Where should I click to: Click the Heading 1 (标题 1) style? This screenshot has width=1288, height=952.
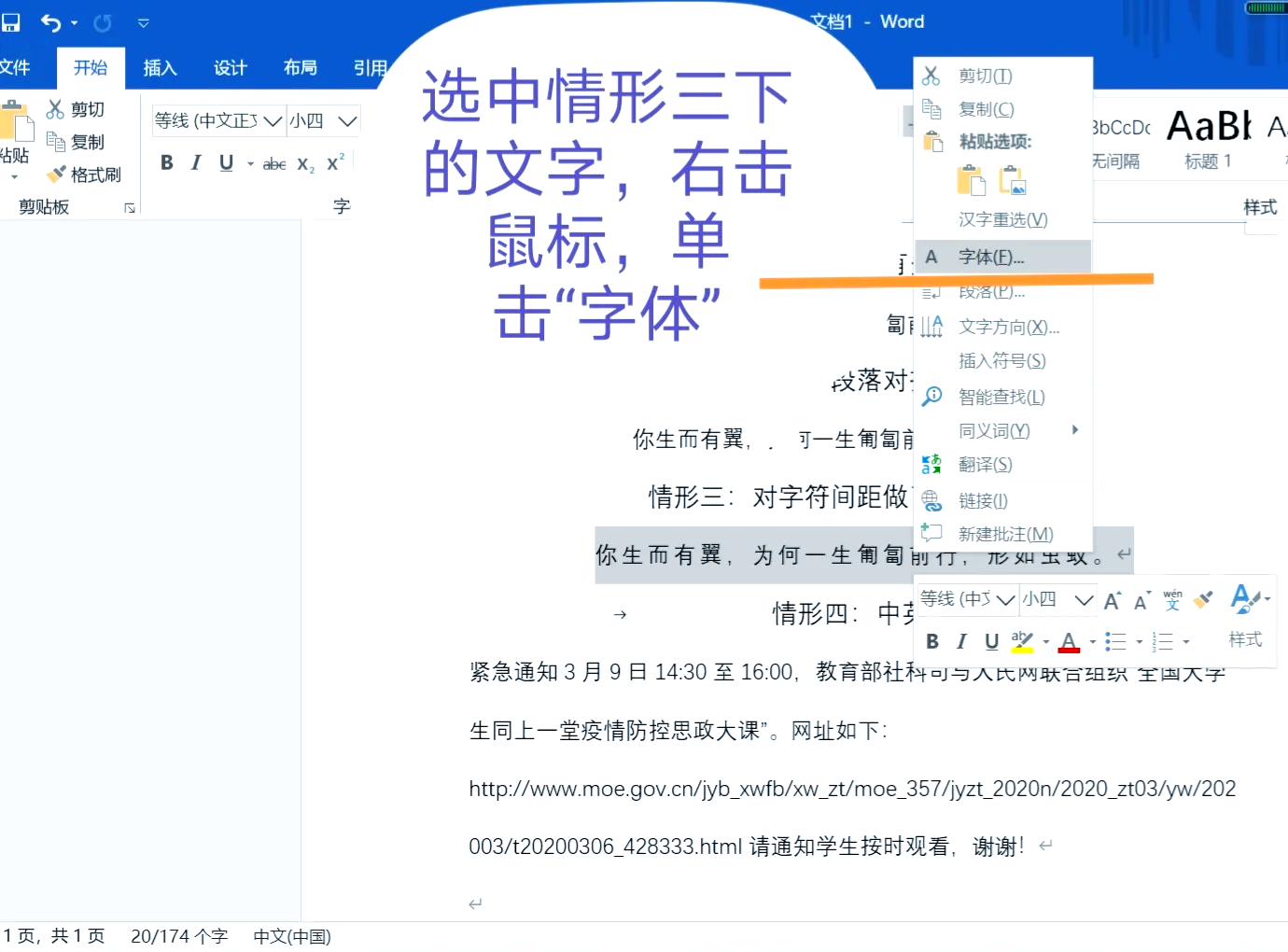tap(1209, 140)
